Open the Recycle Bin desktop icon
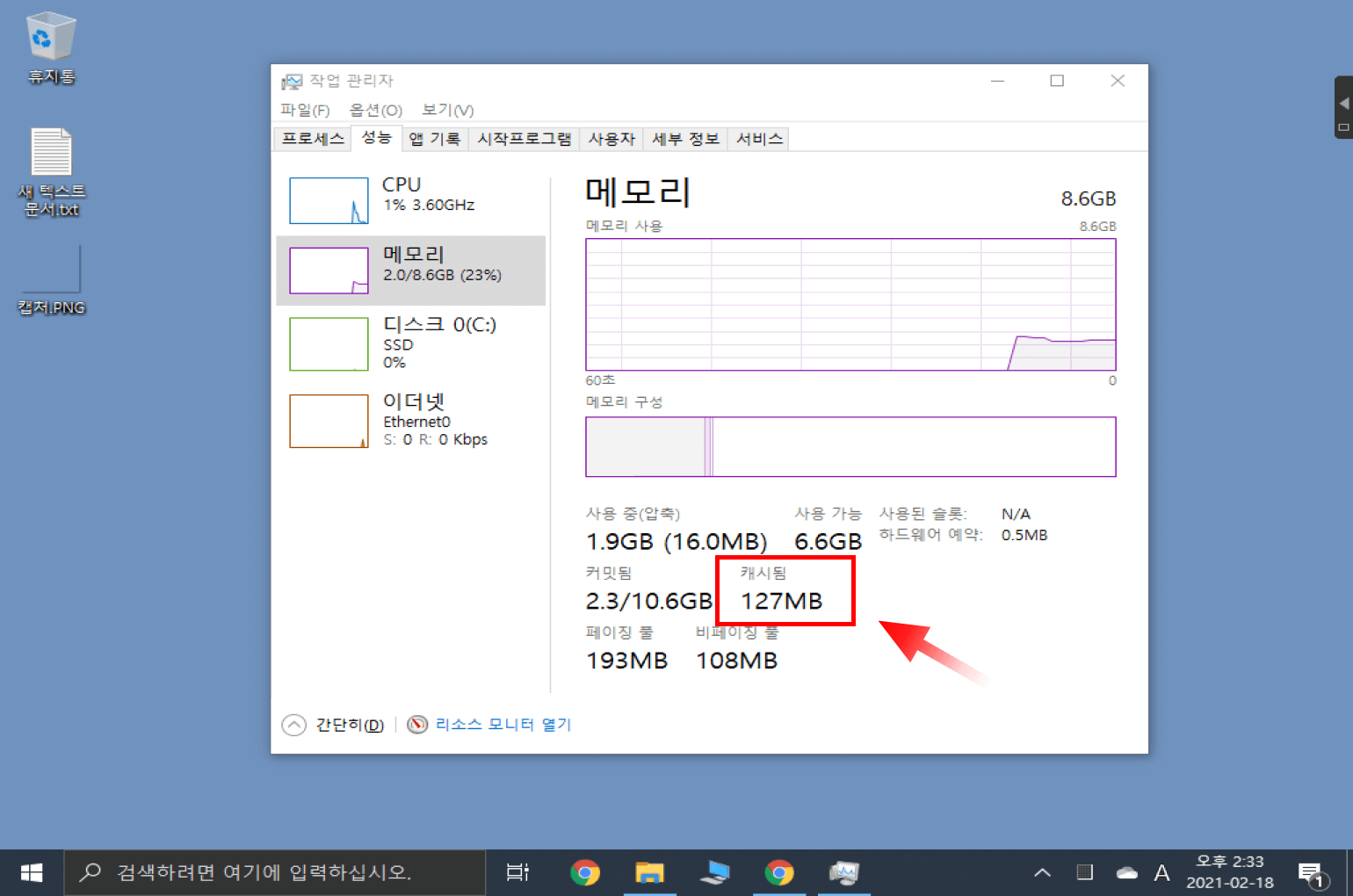1353x896 pixels. (x=51, y=48)
